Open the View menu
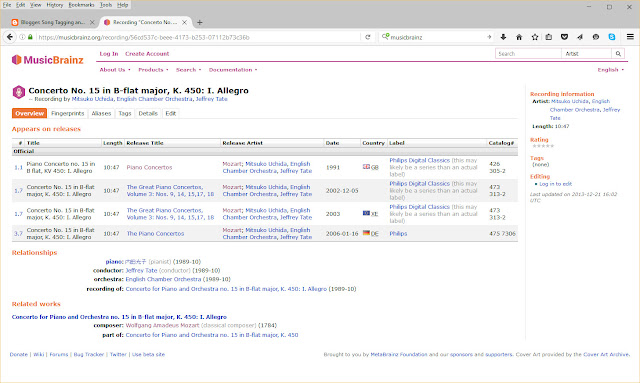The width and height of the screenshot is (640, 383). pos(36,5)
